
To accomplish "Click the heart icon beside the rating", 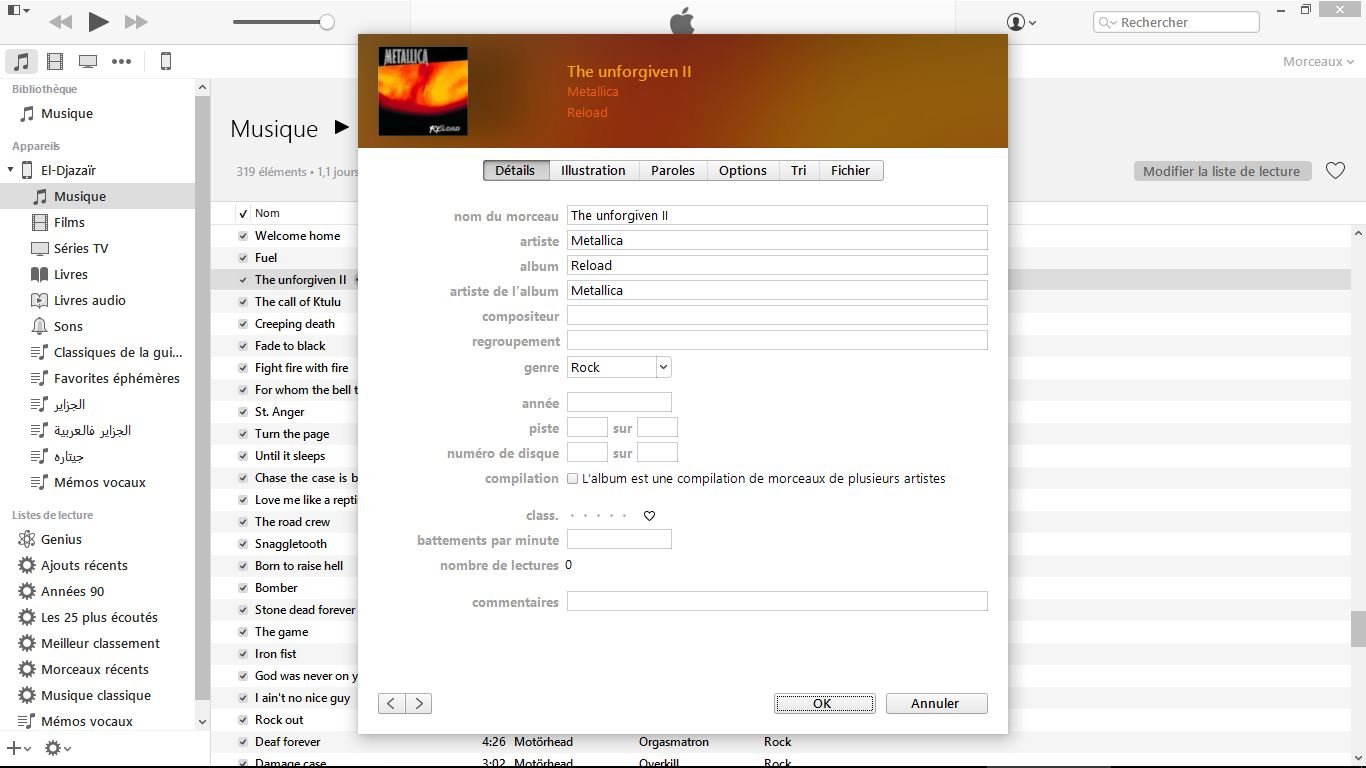I will point(649,516).
